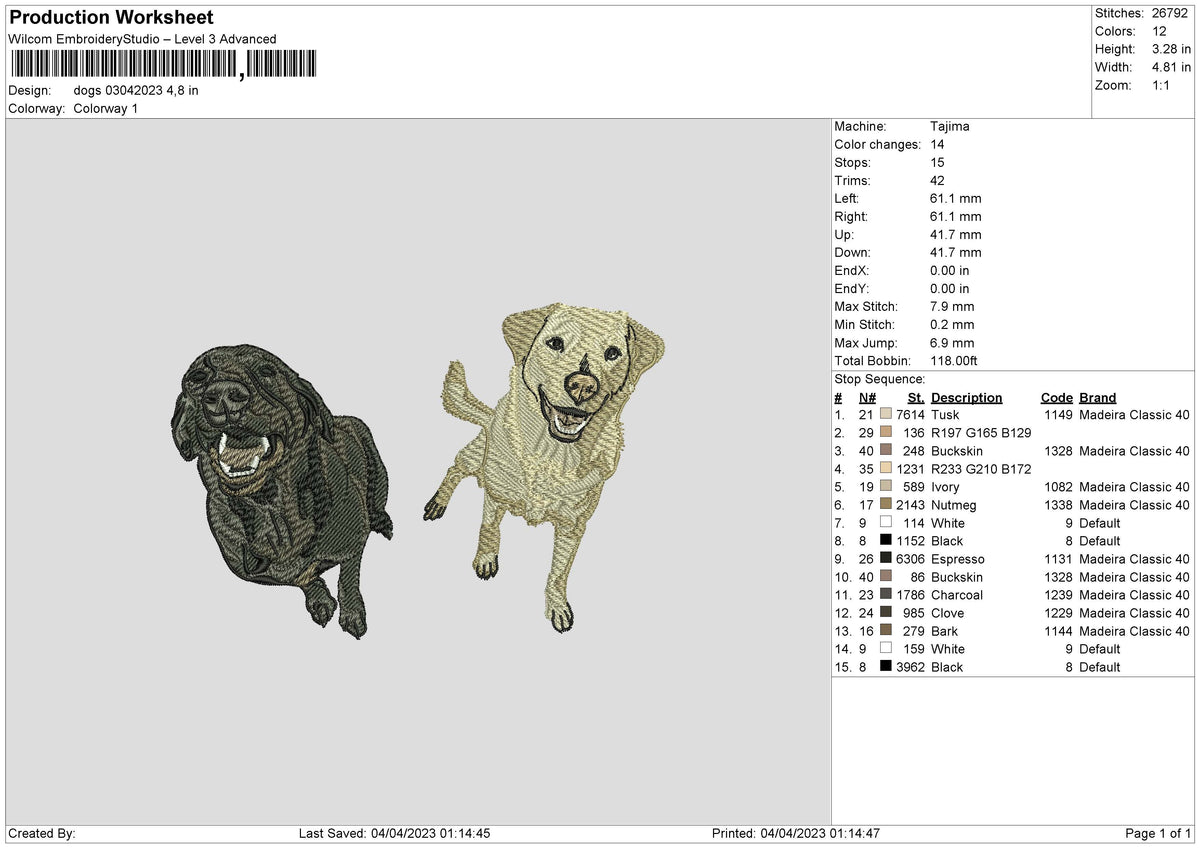Click the black labrador embroidery design
This screenshot has width=1200, height=848.
280,490
